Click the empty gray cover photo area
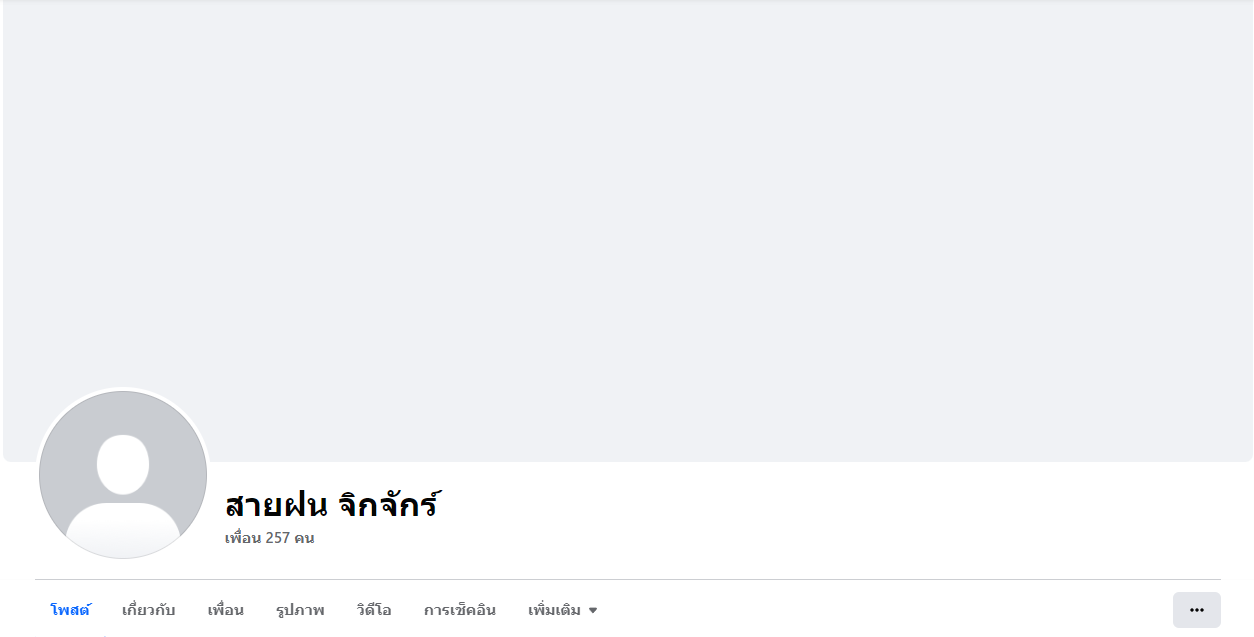This screenshot has width=1254, height=637. tap(628, 200)
